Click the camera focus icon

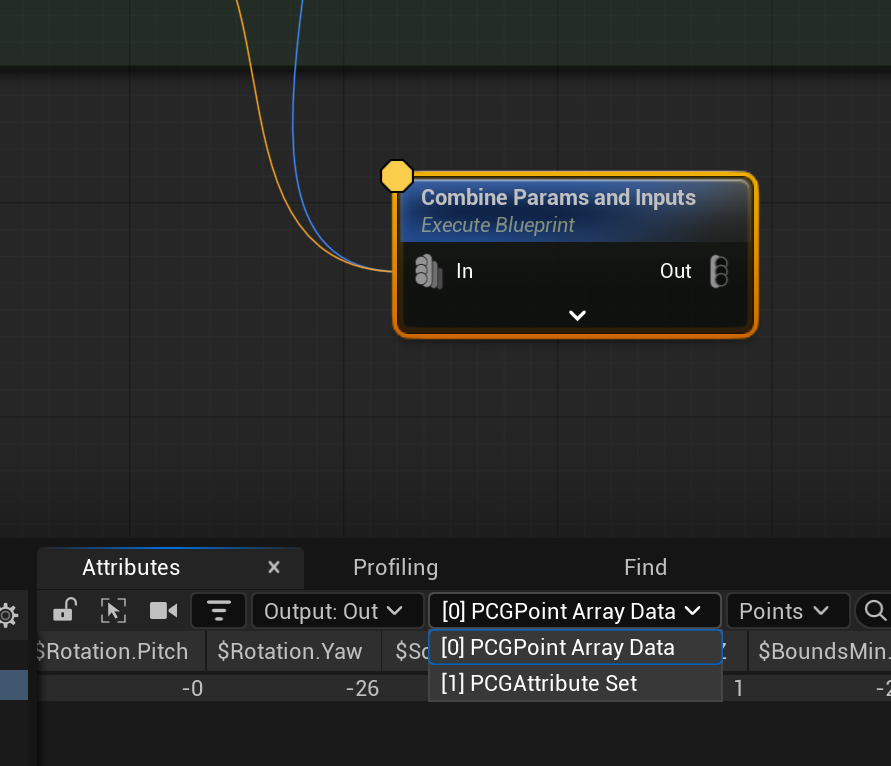(x=163, y=610)
